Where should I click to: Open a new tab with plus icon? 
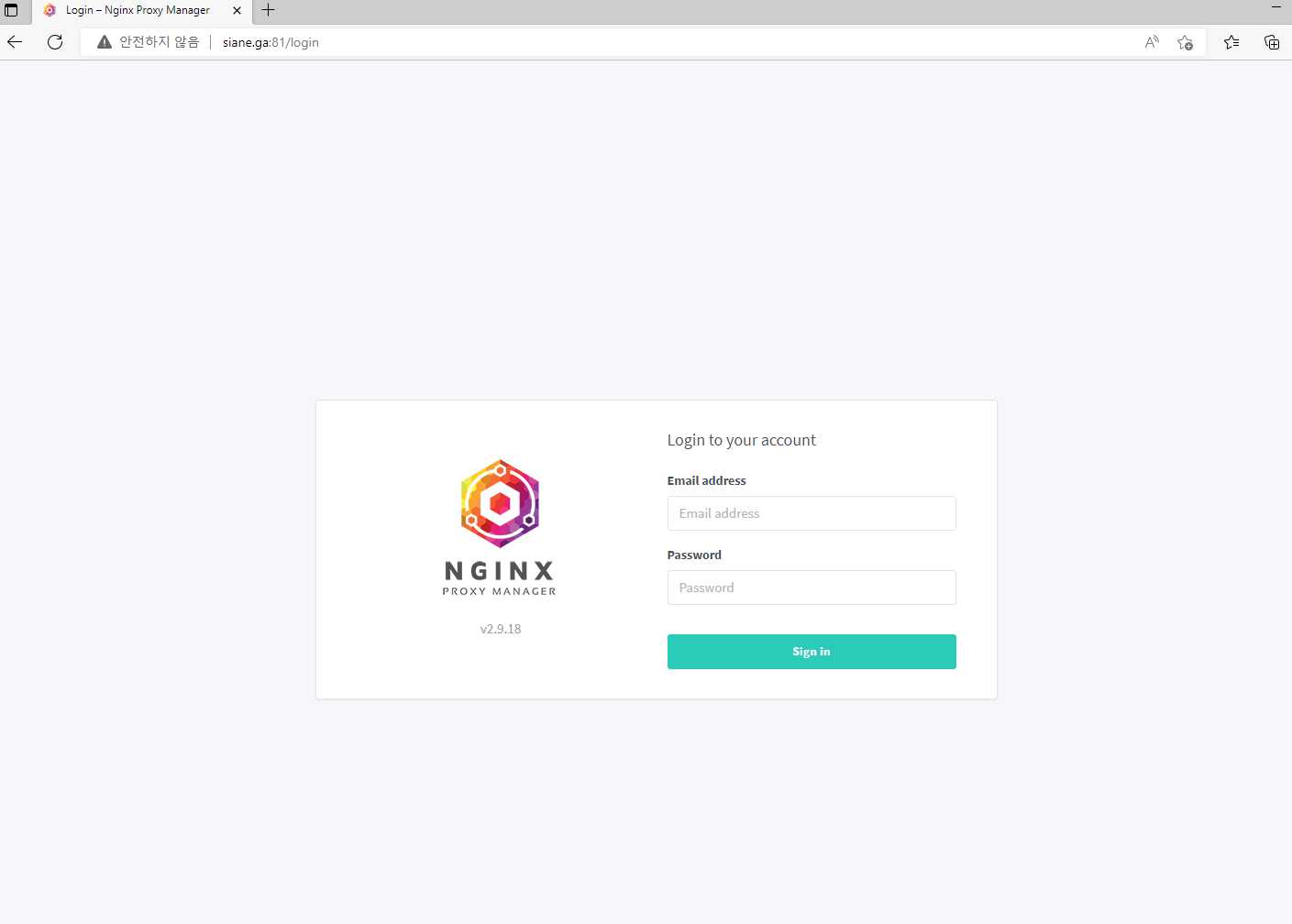268,10
